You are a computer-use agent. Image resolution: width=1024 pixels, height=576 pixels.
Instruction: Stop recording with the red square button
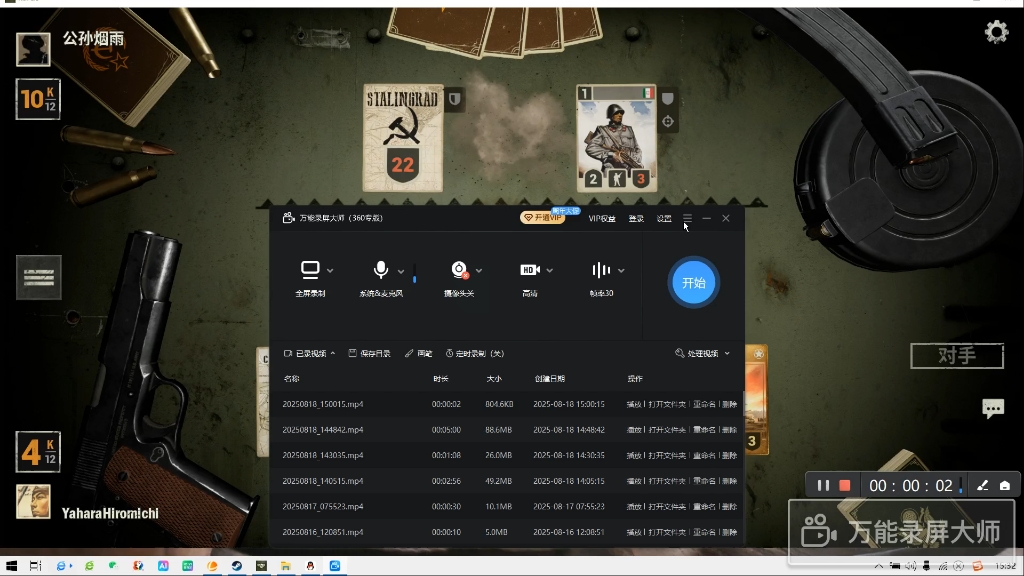point(844,485)
